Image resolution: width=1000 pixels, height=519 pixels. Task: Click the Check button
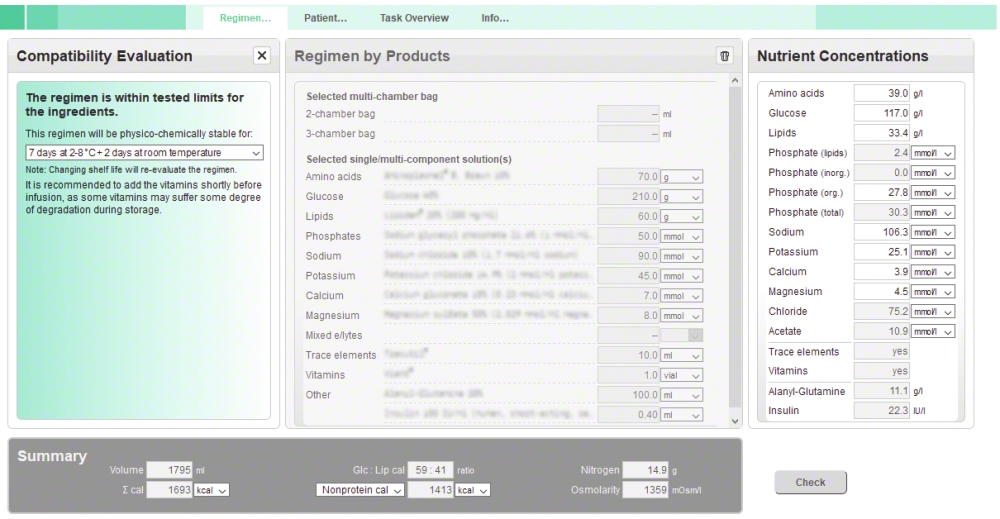point(810,482)
